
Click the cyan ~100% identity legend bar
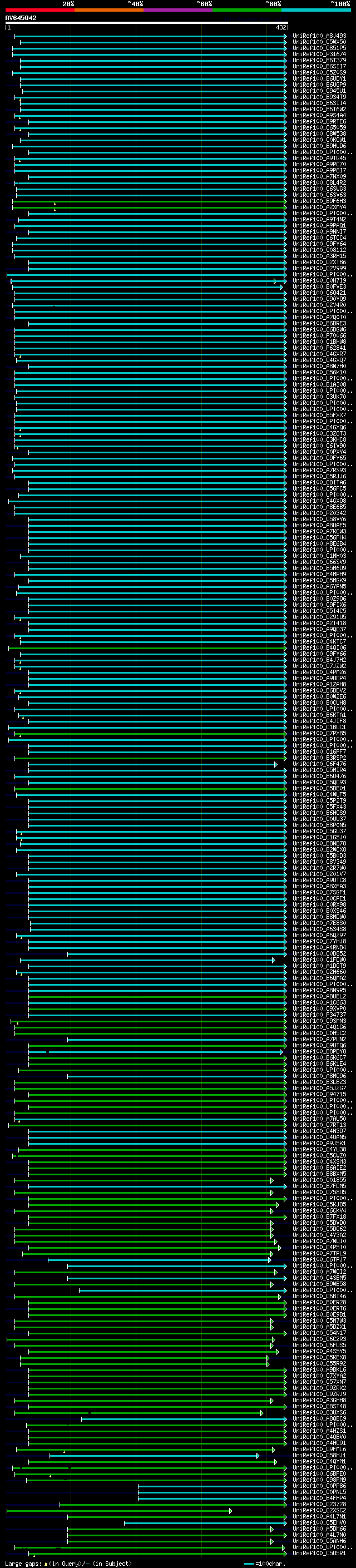(x=316, y=10)
